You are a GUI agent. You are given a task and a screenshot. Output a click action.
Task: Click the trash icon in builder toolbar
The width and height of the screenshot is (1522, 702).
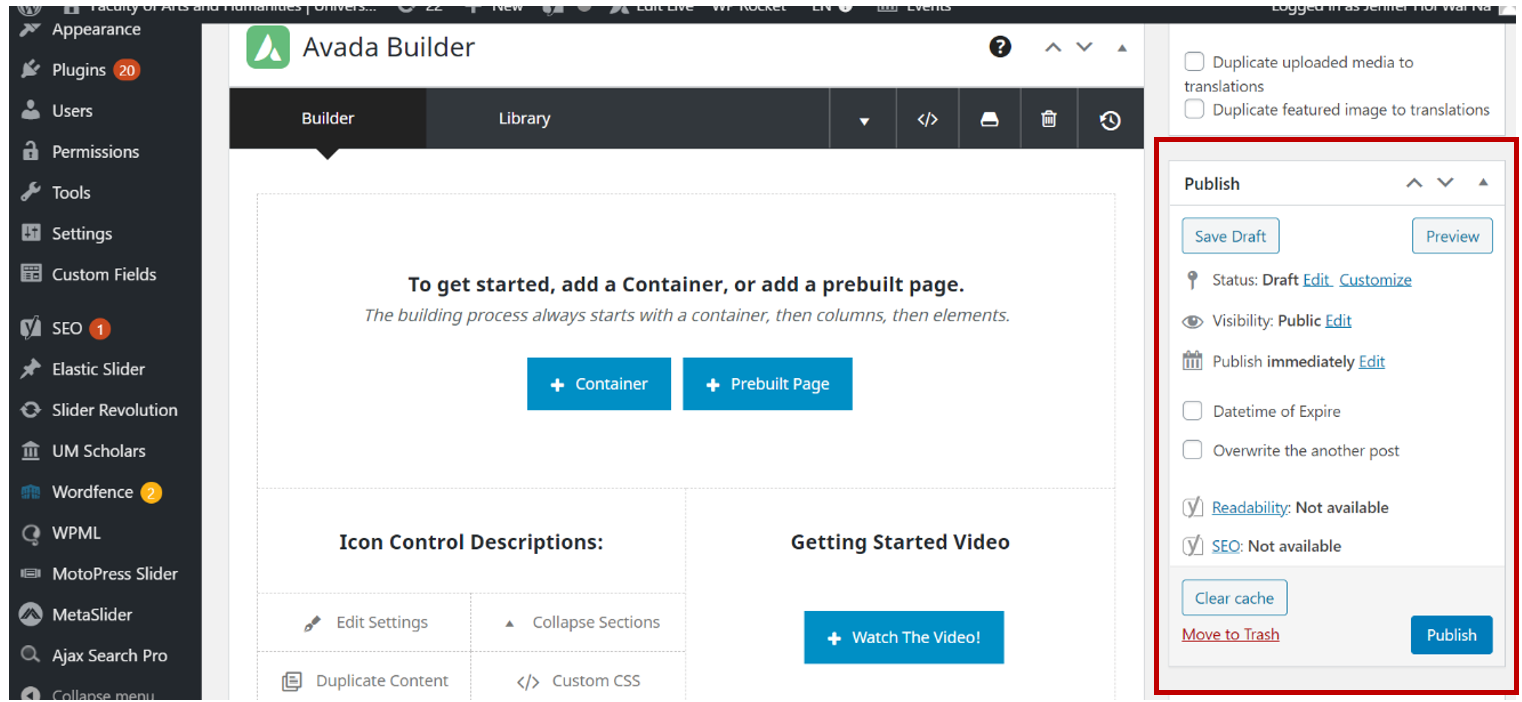[1049, 119]
